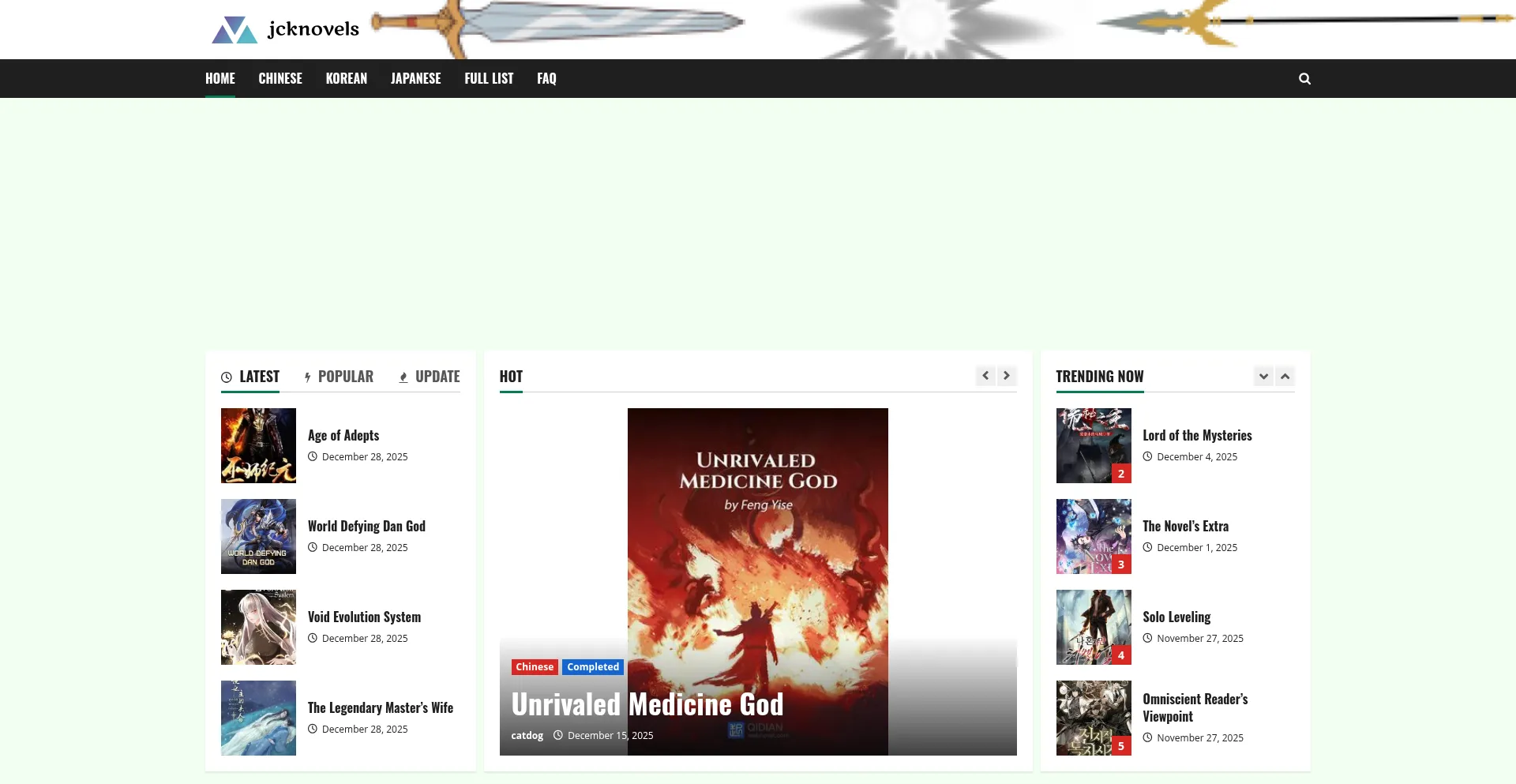Open World Defying Dan God link

(366, 526)
